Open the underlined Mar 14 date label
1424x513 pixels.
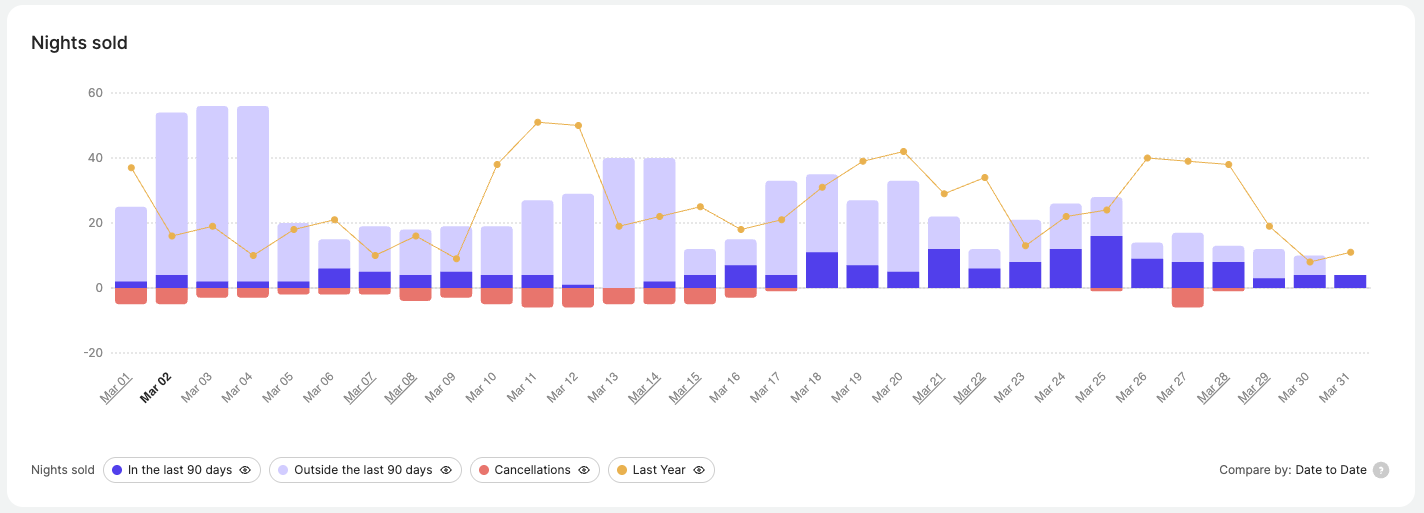(x=645, y=388)
